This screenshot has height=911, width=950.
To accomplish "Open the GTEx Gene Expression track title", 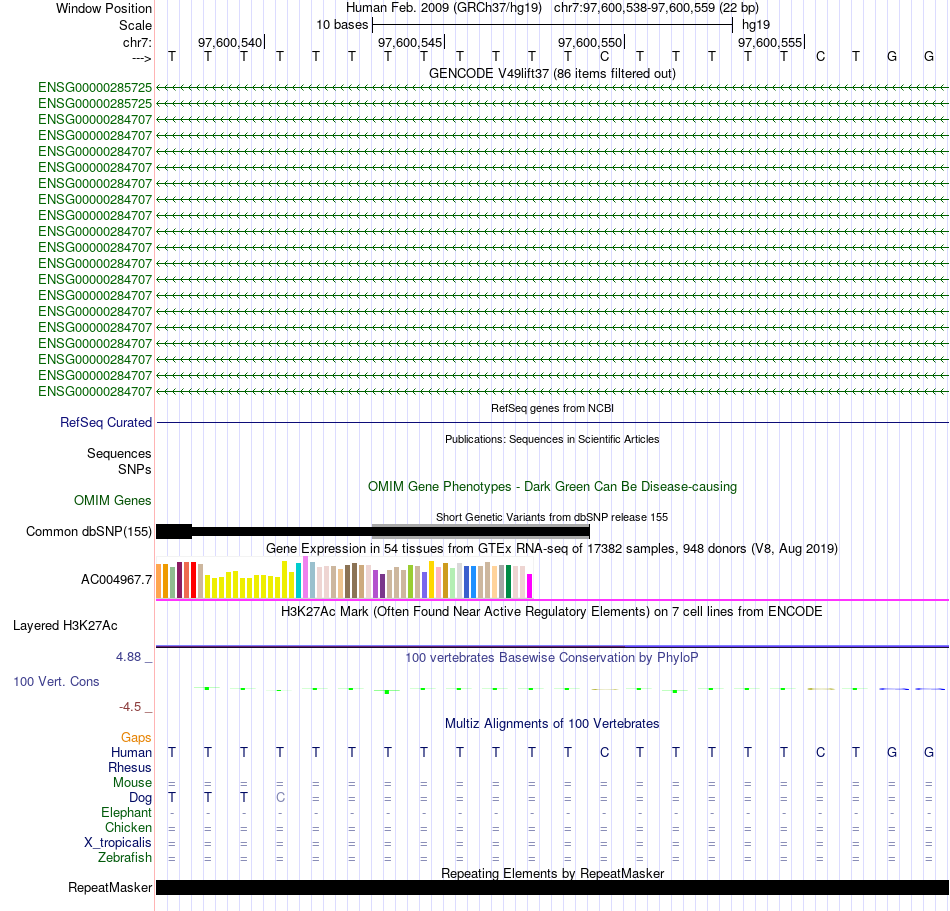I will (552, 549).
